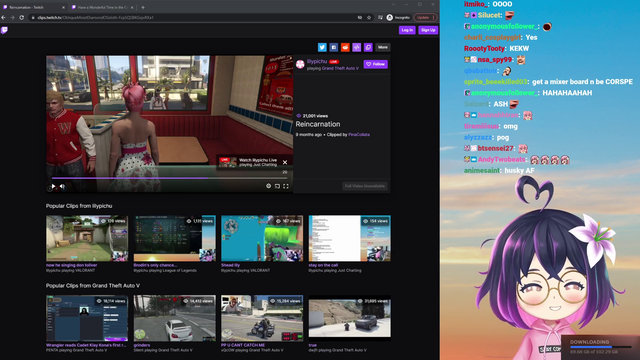Open the media control icon in toolbar
The image size is (640, 360).
pos(380,18)
